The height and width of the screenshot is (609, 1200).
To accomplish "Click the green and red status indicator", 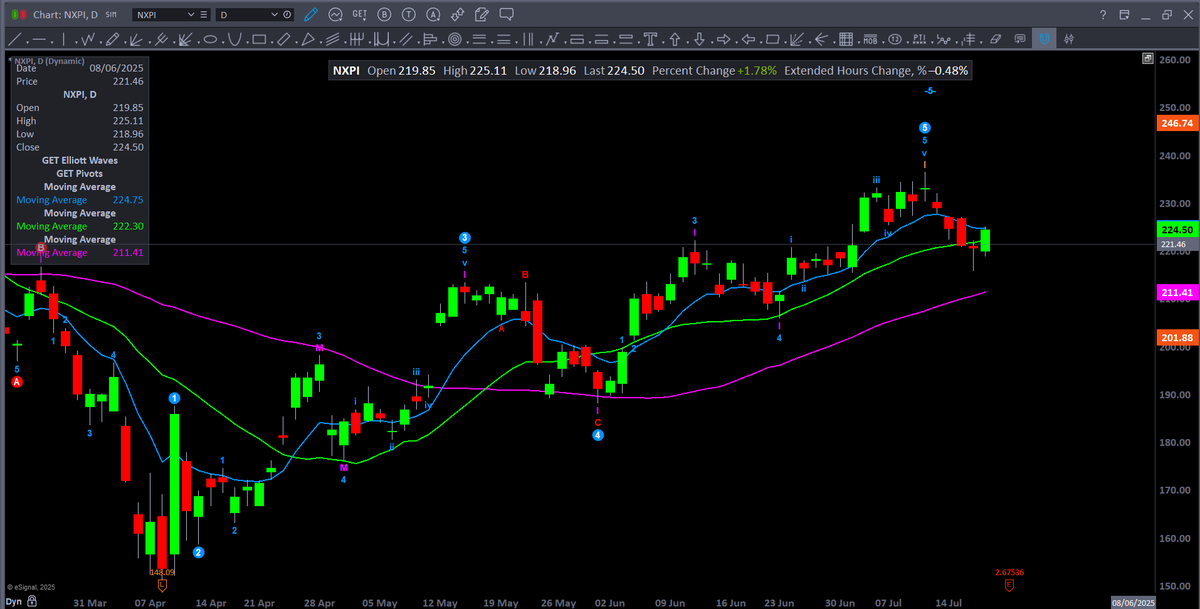I will point(19,15).
